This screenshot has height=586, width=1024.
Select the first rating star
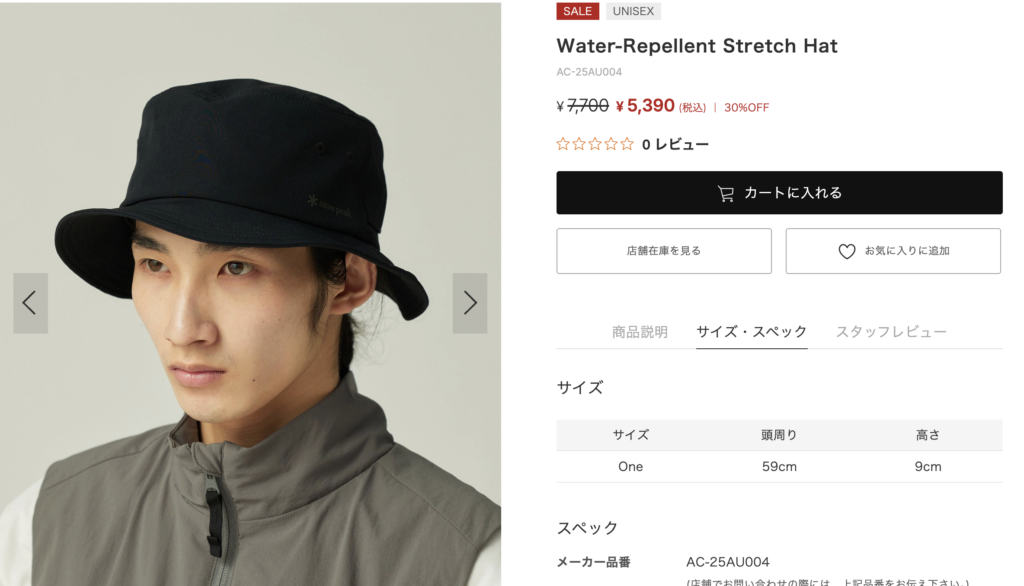[x=563, y=144]
